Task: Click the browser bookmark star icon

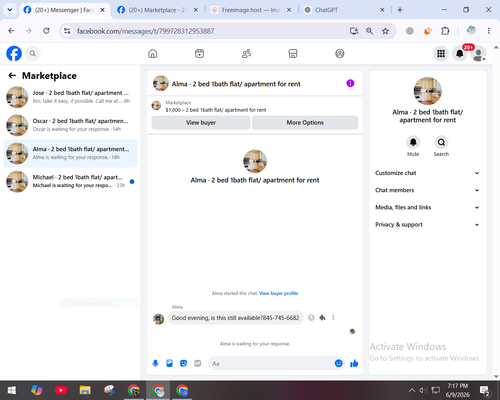Action: tap(385, 31)
